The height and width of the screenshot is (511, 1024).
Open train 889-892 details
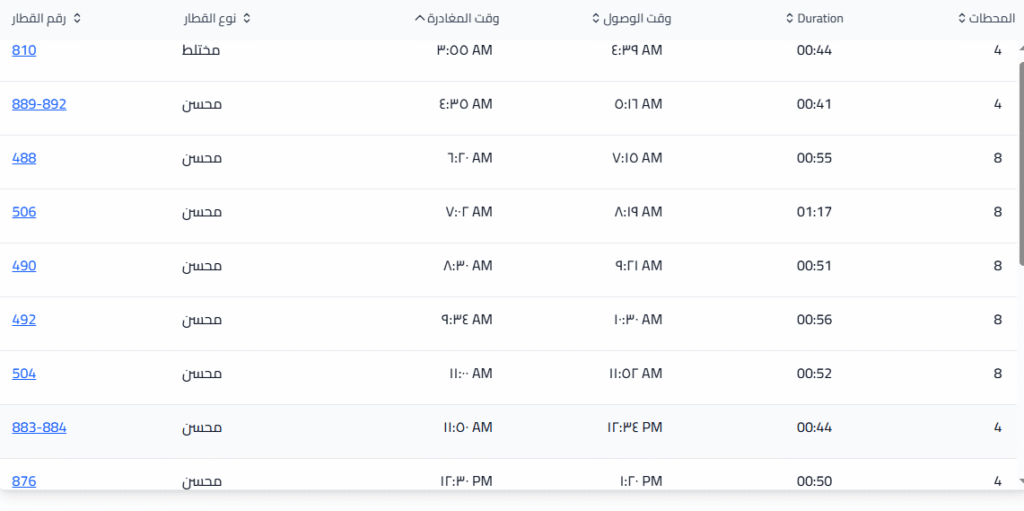[39, 104]
